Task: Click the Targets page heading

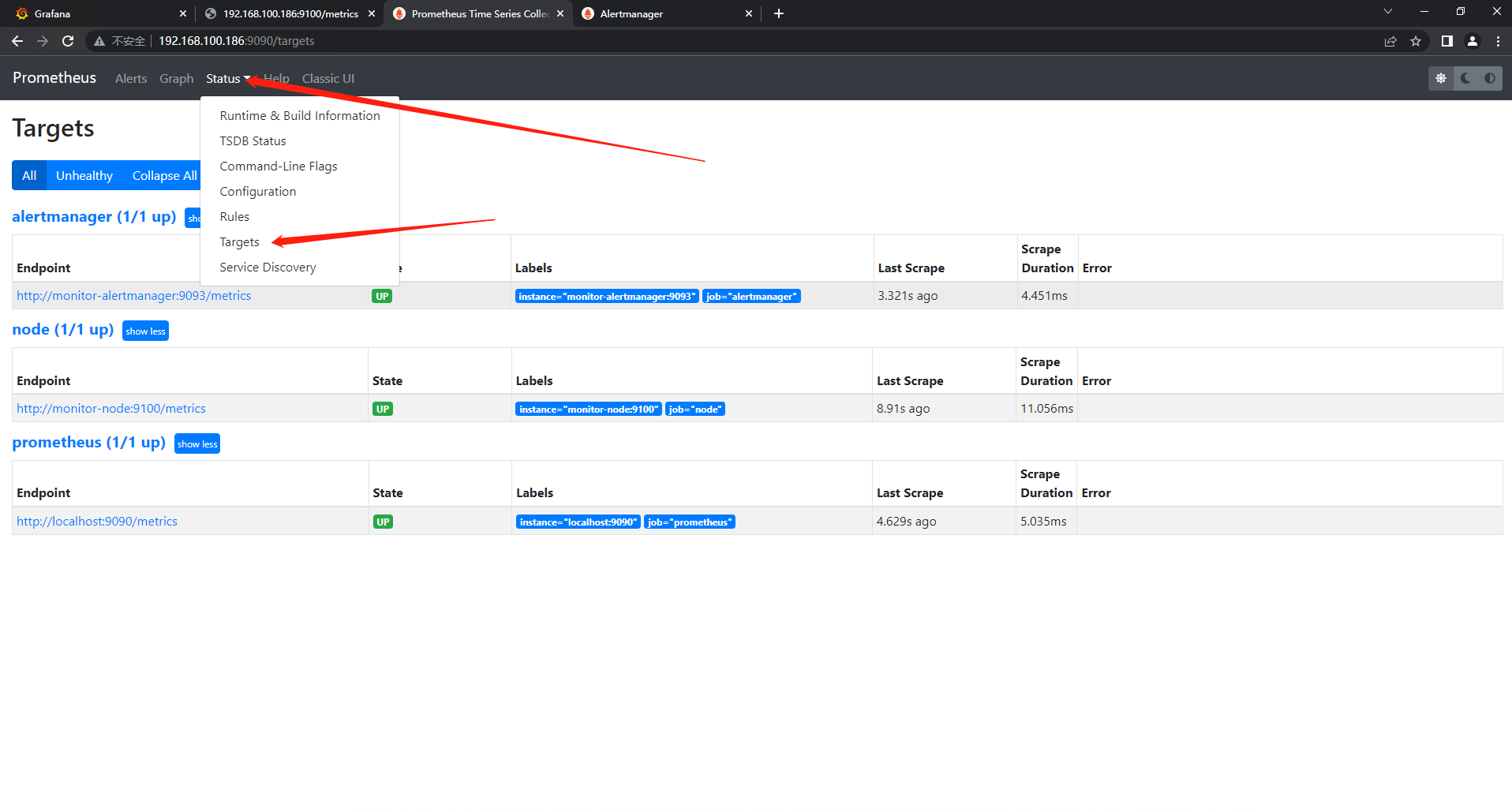Action: click(x=53, y=128)
